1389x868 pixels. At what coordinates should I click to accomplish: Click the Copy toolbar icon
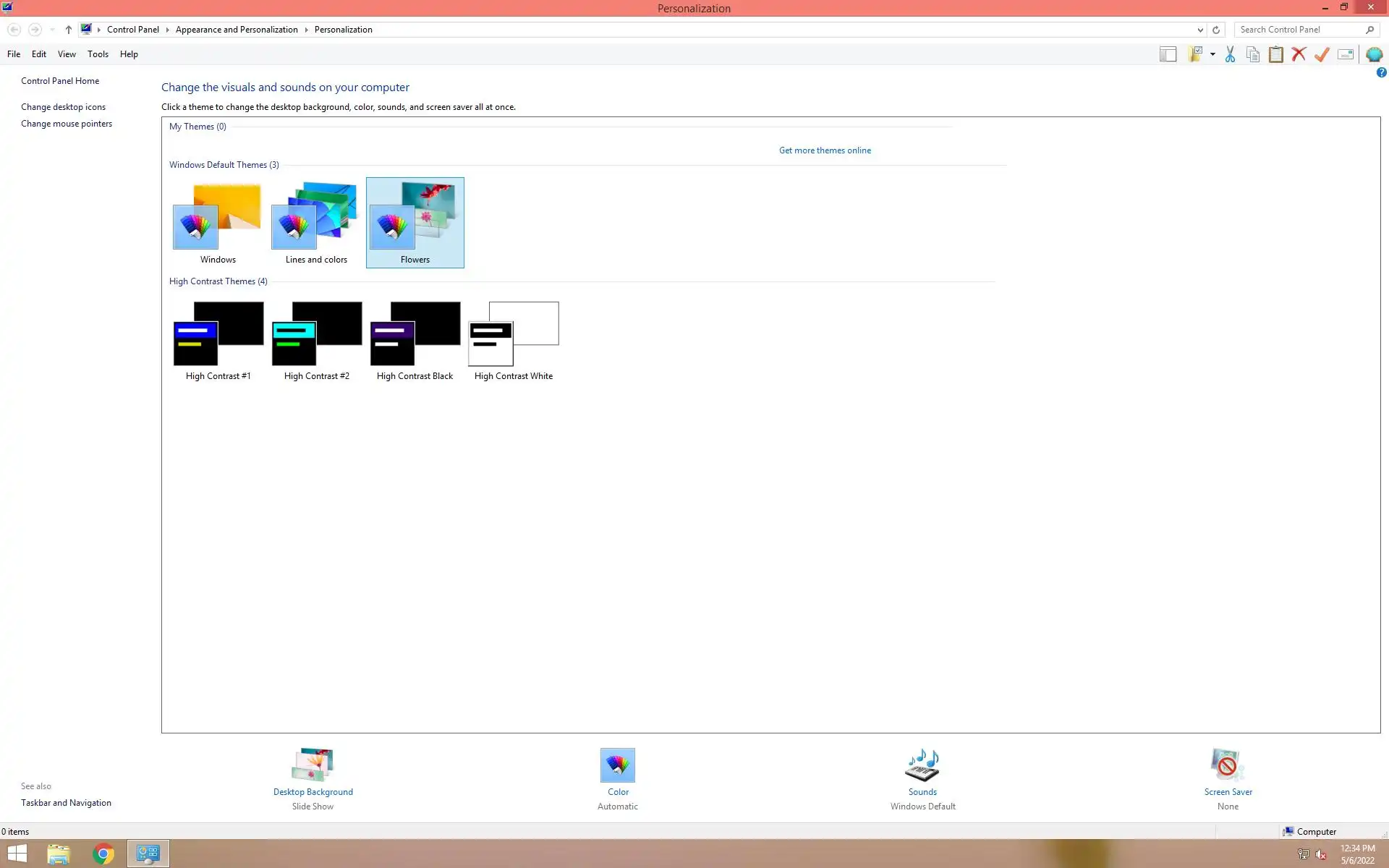point(1253,54)
